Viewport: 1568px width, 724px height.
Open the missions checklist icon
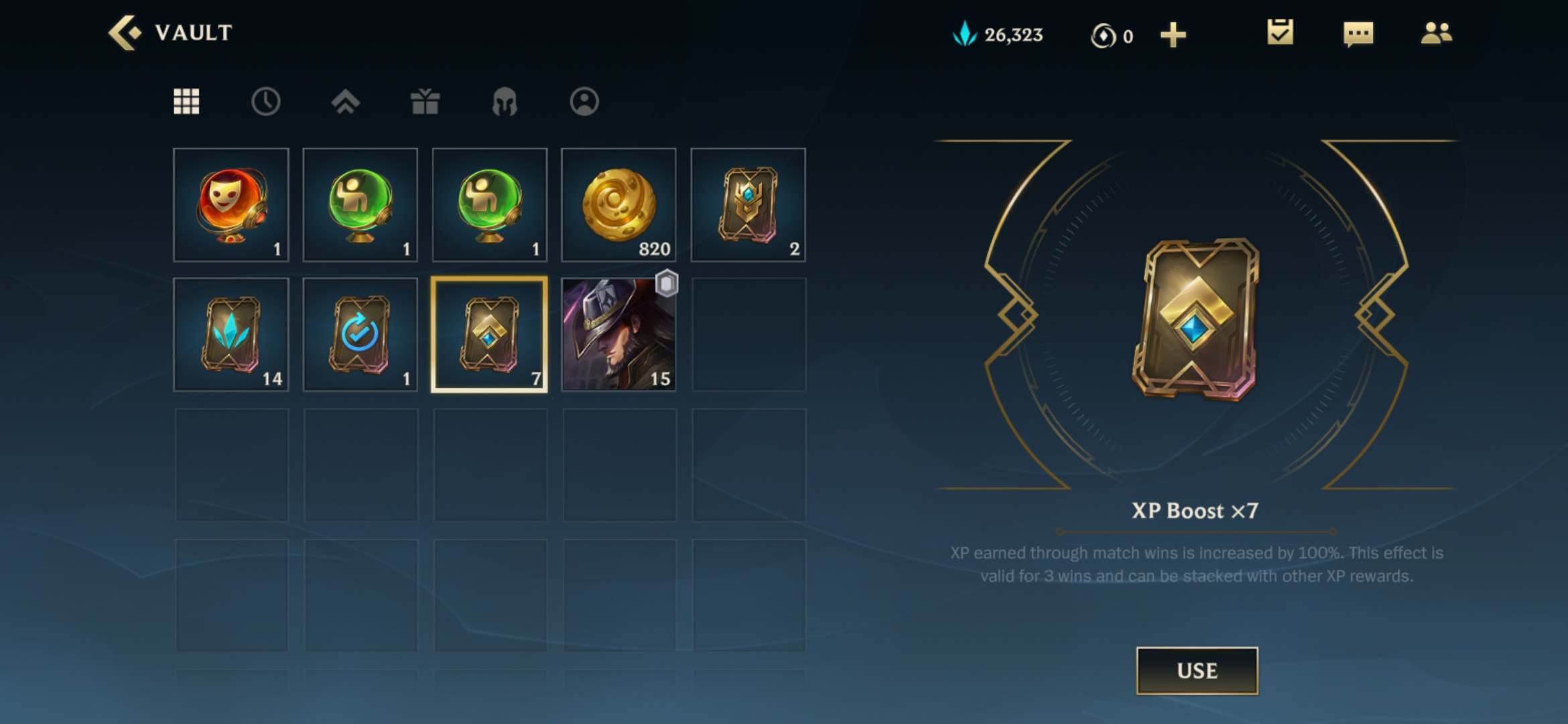pos(1280,32)
